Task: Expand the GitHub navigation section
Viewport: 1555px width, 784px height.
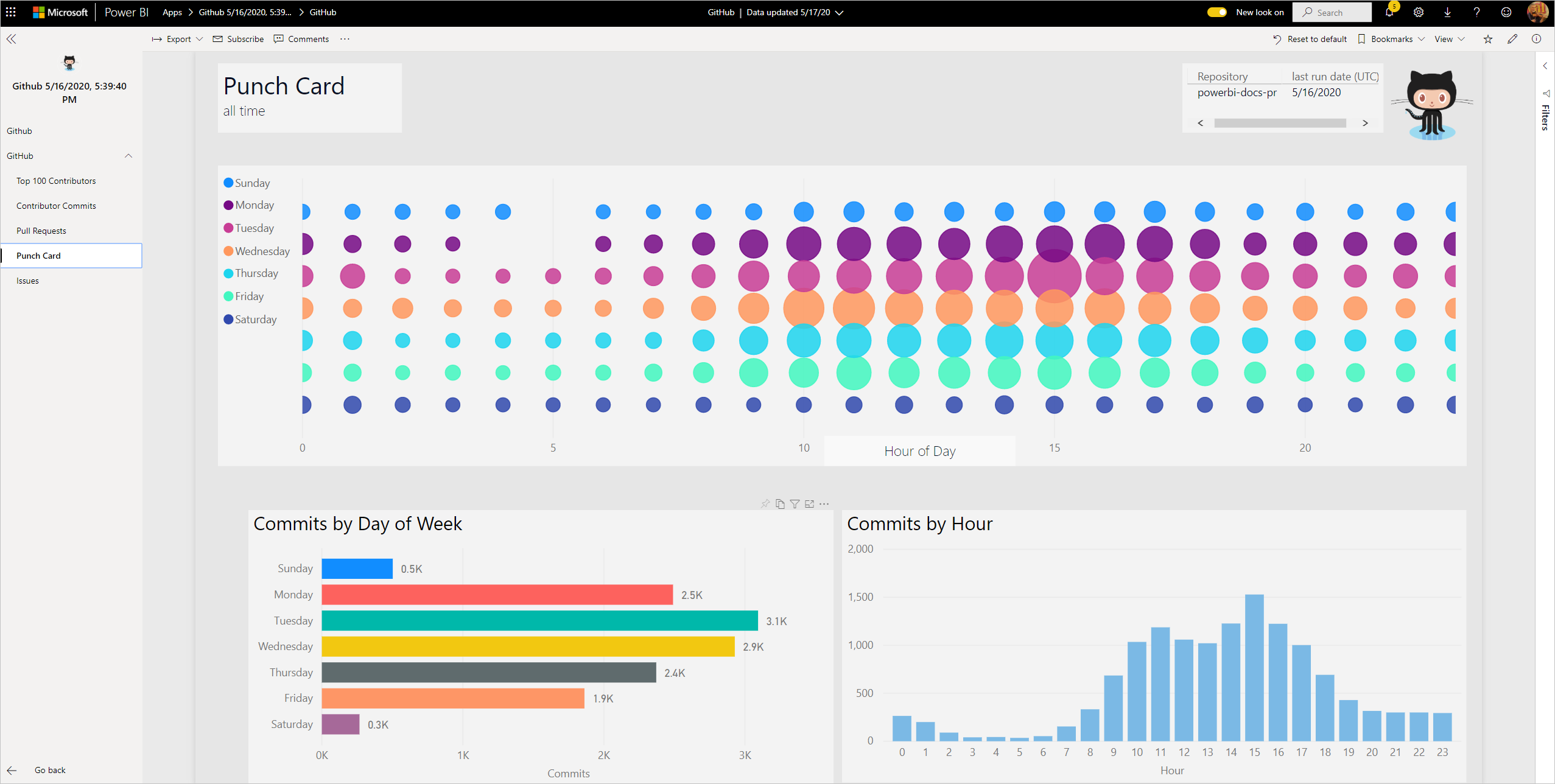Action: [x=128, y=156]
